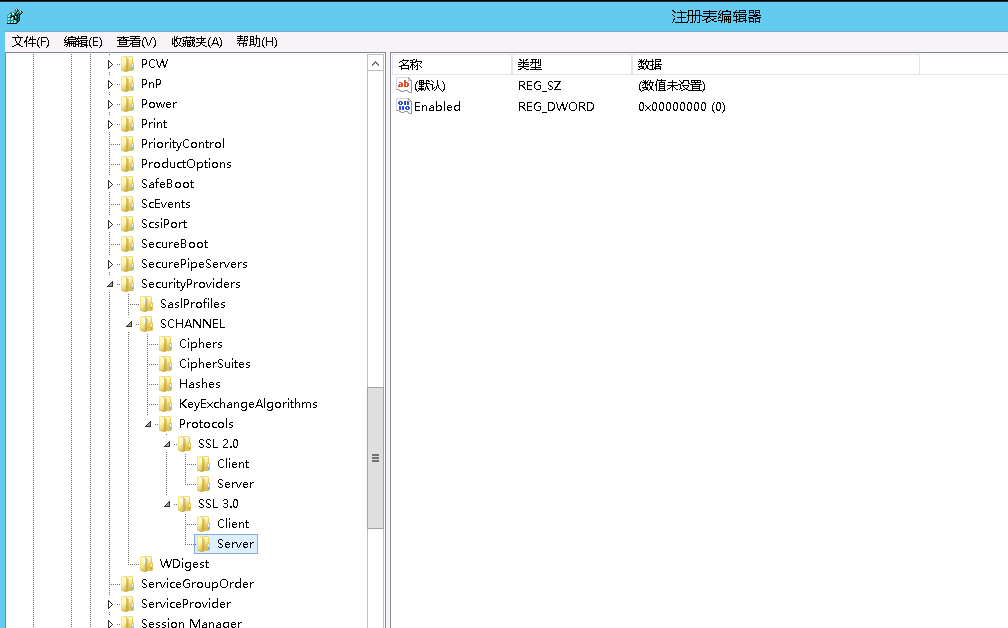This screenshot has width=1008, height=628.
Task: Expand the ServiceProvider tree node
Action: (111, 604)
